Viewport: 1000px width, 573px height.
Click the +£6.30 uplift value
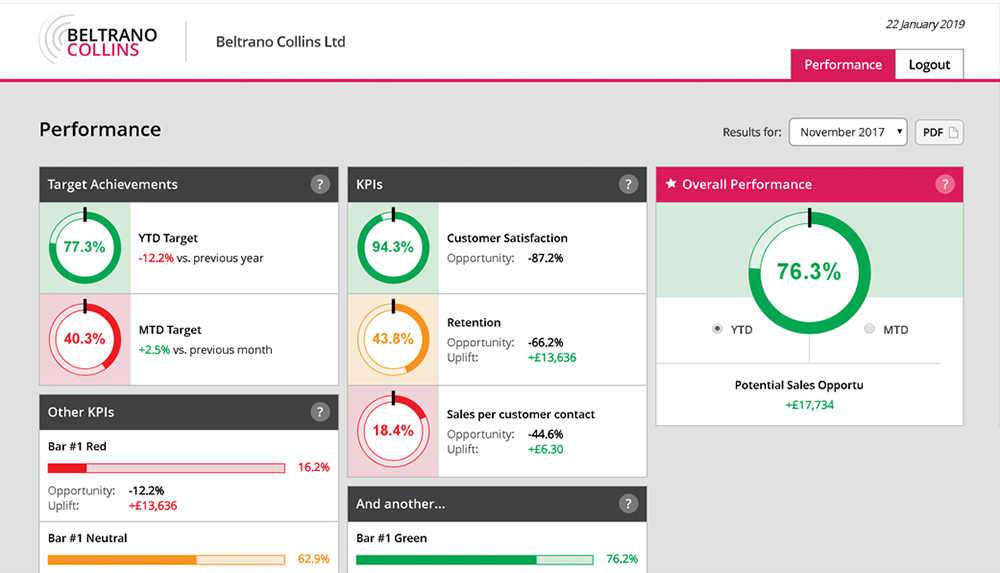click(545, 449)
